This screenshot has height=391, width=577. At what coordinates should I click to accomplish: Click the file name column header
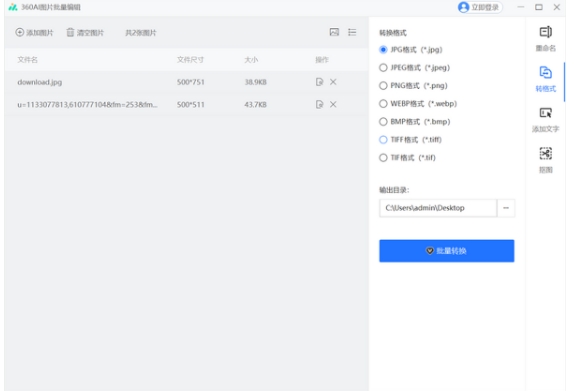click(28, 60)
